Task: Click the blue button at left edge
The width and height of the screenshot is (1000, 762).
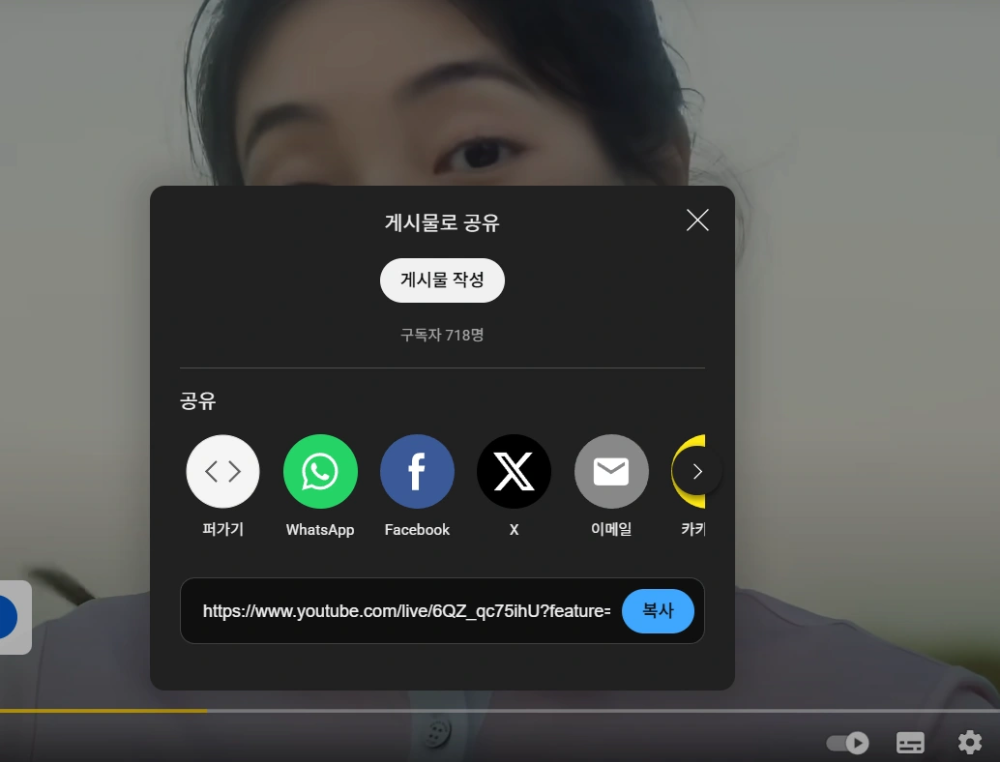Action: pos(8,617)
